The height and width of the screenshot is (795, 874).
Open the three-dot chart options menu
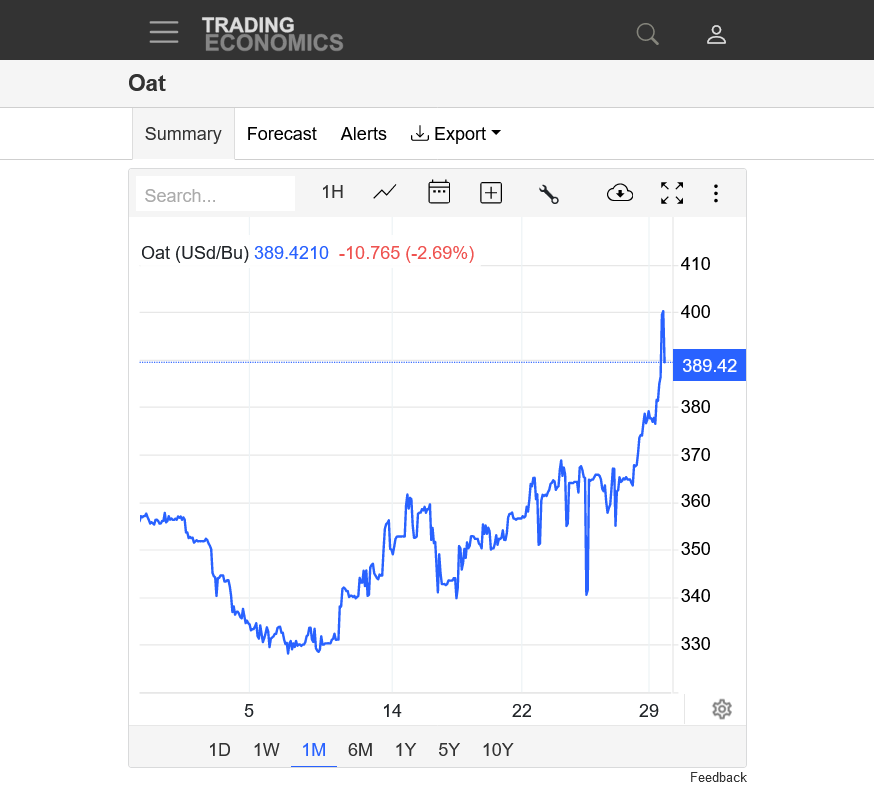pos(716,193)
